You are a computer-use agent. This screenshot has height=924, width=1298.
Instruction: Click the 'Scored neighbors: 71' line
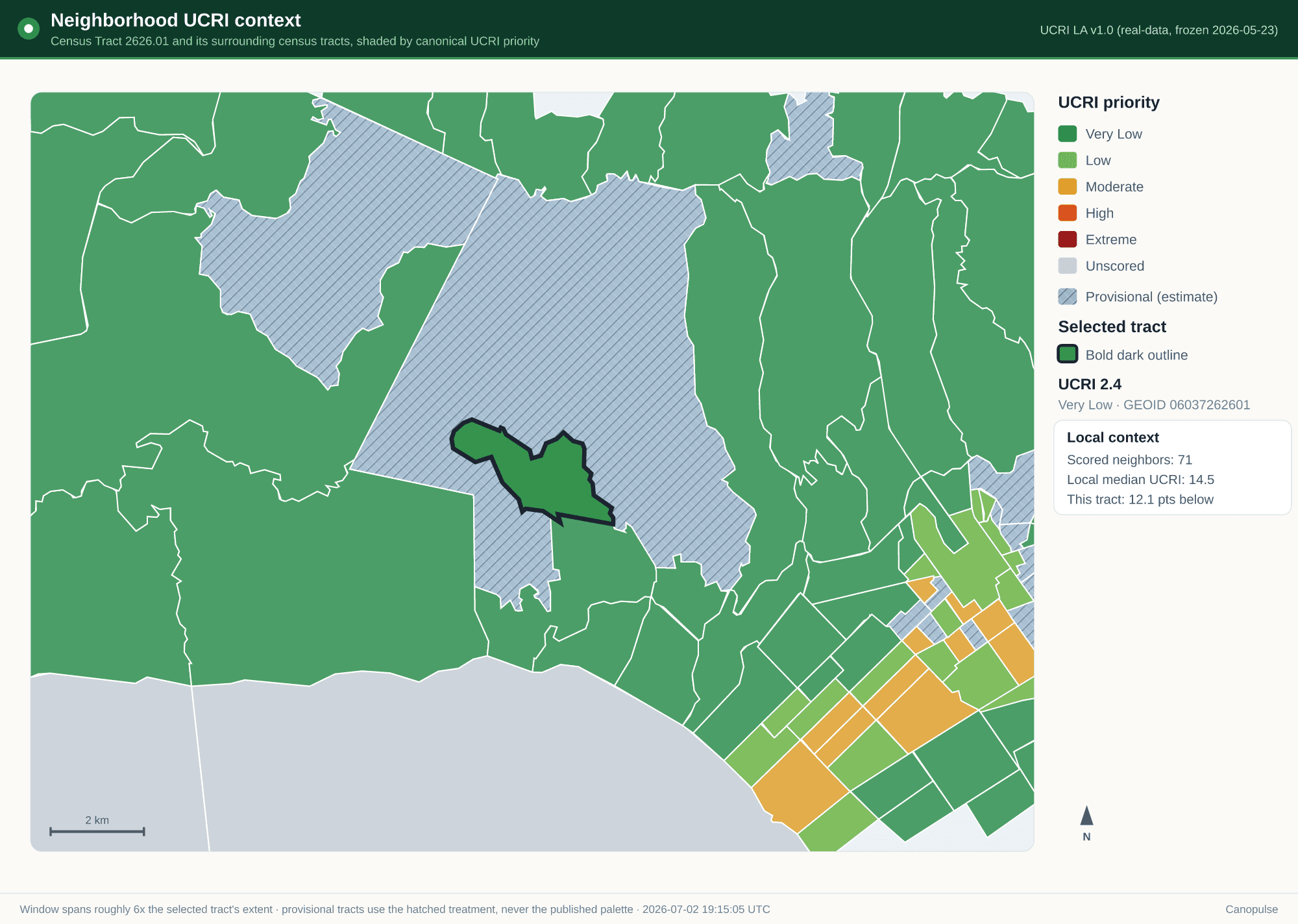point(1129,460)
